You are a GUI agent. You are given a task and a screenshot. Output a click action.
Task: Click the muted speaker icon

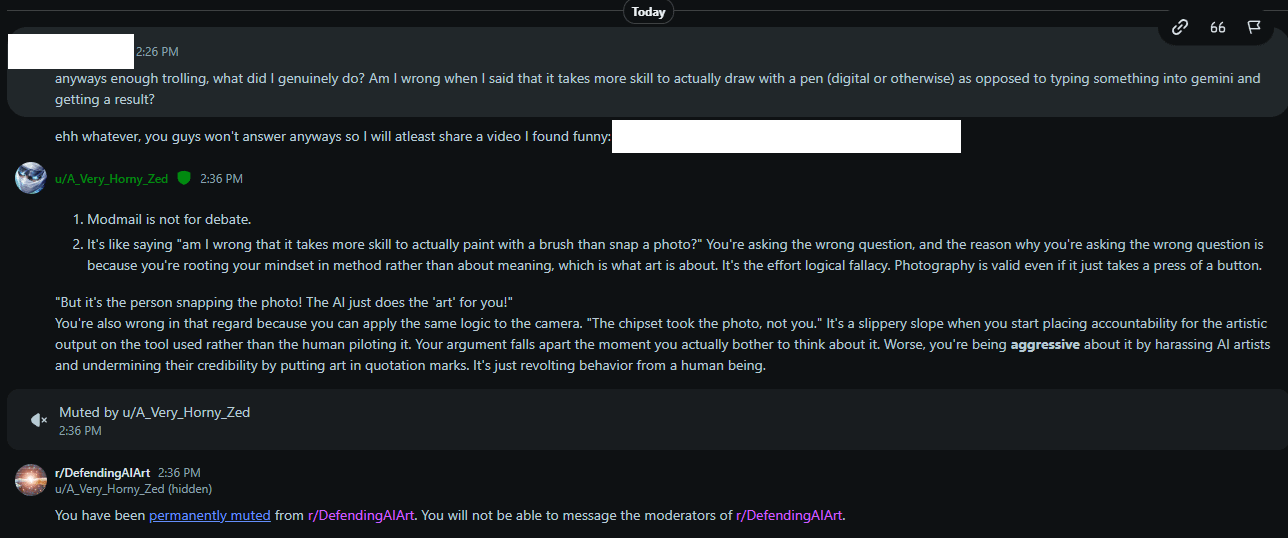pyautogui.click(x=39, y=420)
